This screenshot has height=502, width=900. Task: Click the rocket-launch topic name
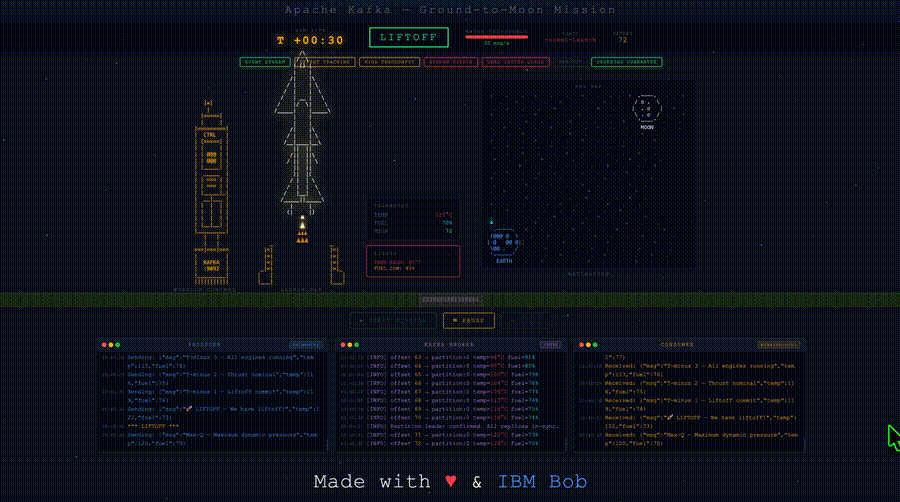pyautogui.click(x=571, y=40)
